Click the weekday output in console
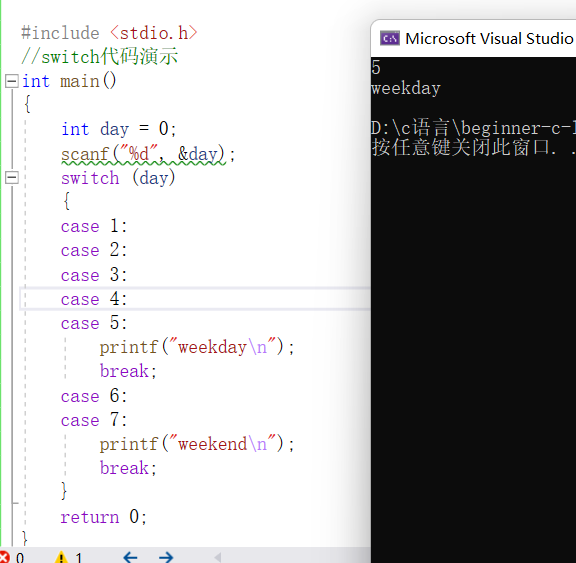576x563 pixels. click(406, 89)
